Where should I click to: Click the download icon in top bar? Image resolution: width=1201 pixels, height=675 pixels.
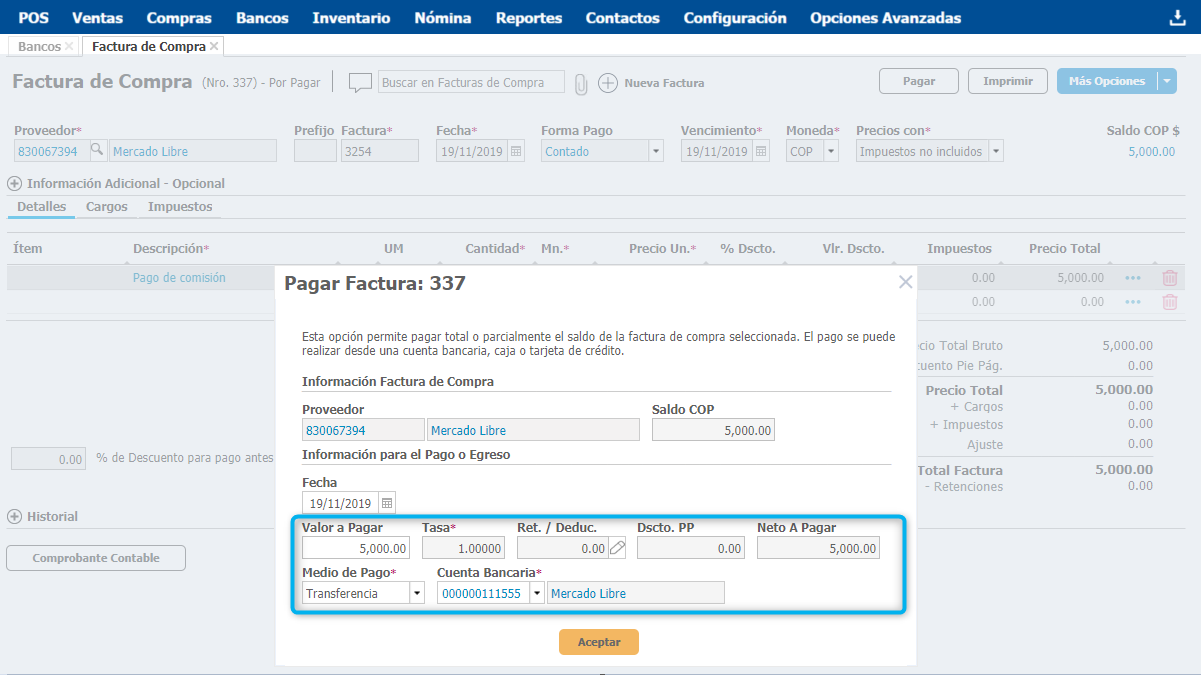pos(1176,18)
